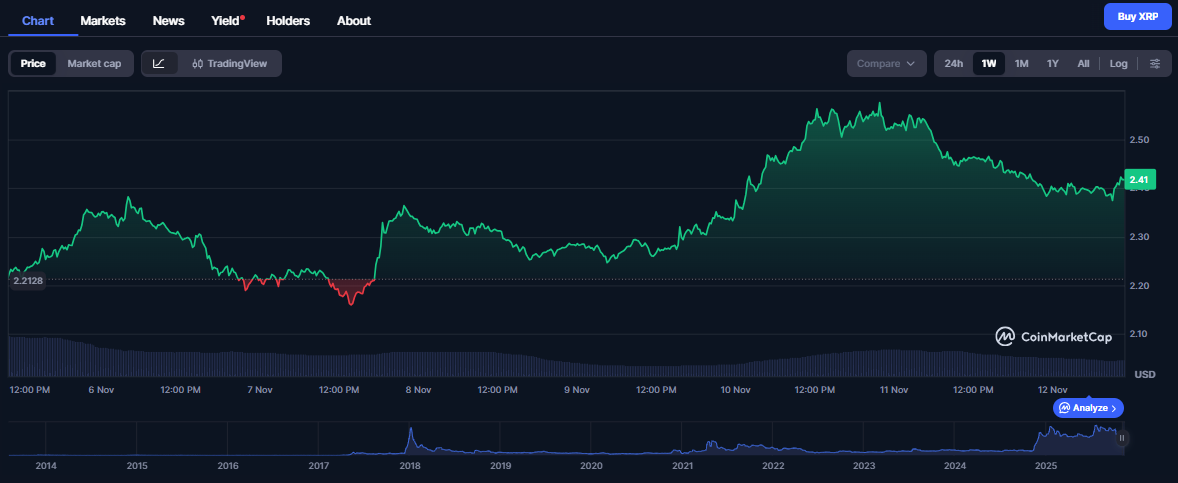The height and width of the screenshot is (483, 1178).
Task: Switch to the line chart view icon
Action: (x=159, y=64)
